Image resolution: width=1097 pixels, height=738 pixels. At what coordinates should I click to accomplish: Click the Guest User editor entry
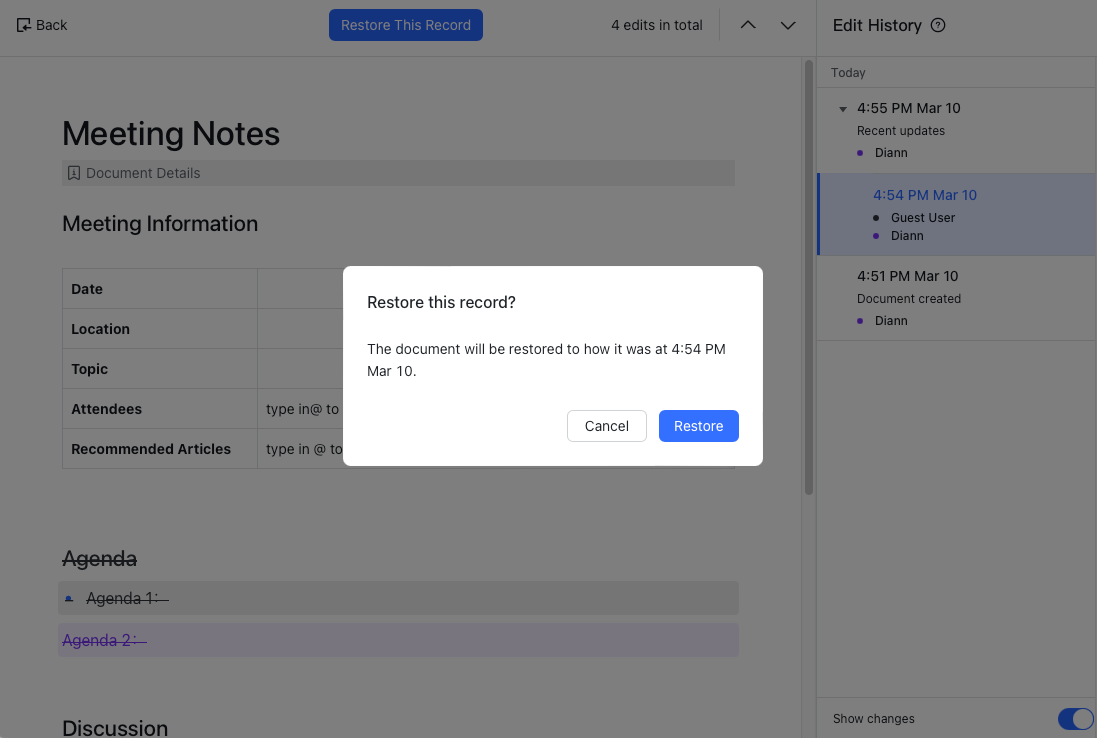pyautogui.click(x=923, y=217)
